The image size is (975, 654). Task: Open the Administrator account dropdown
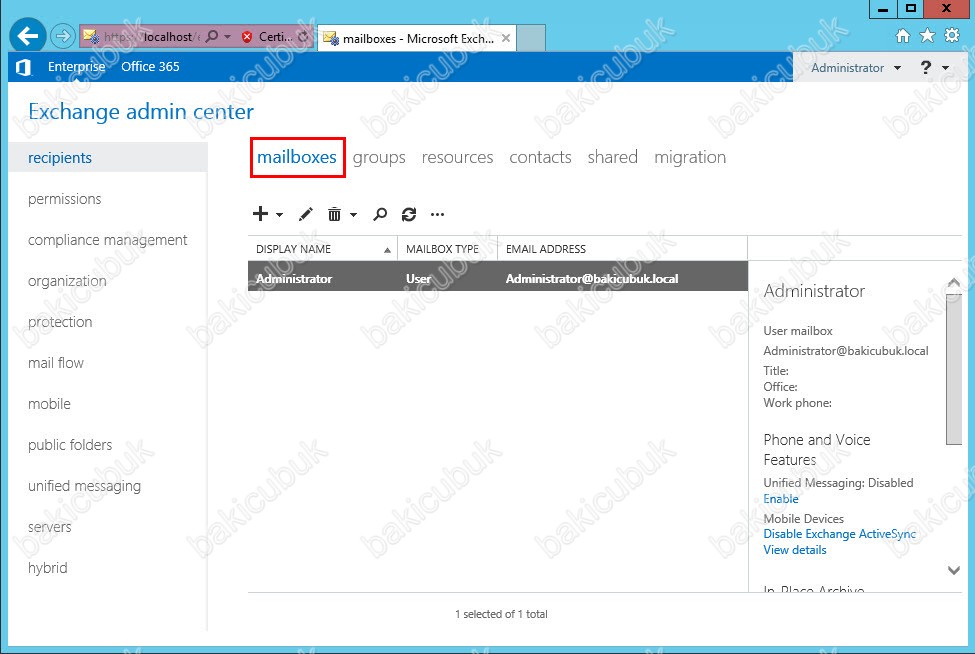click(856, 68)
